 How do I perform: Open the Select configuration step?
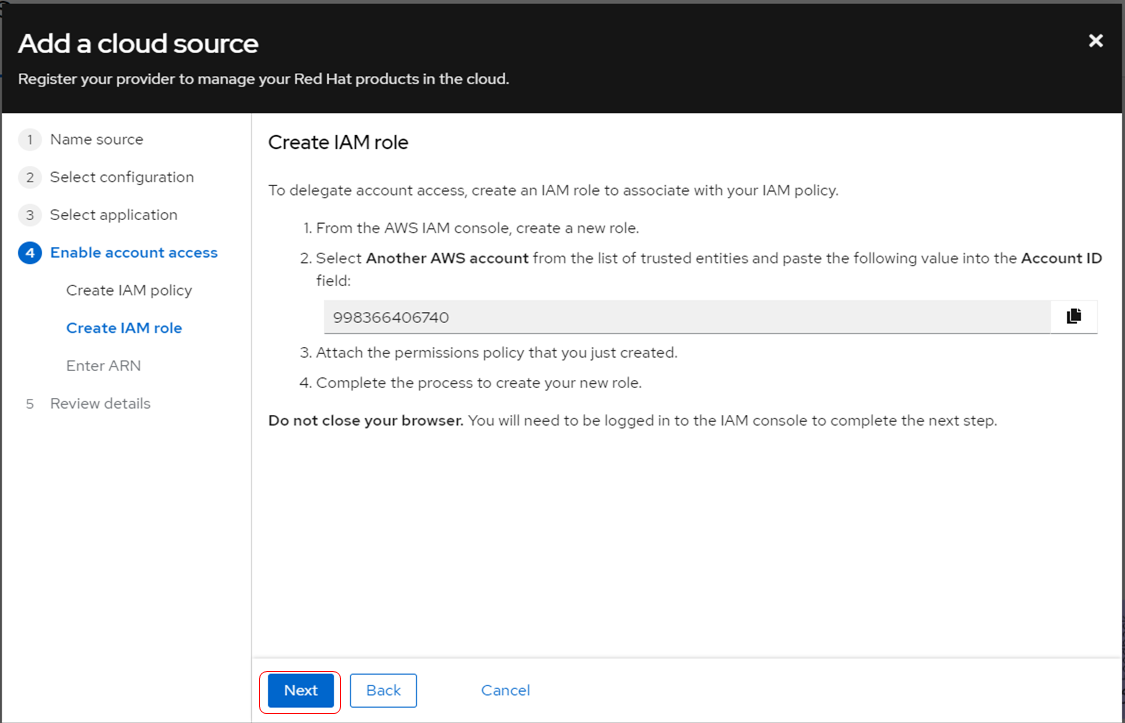(122, 178)
